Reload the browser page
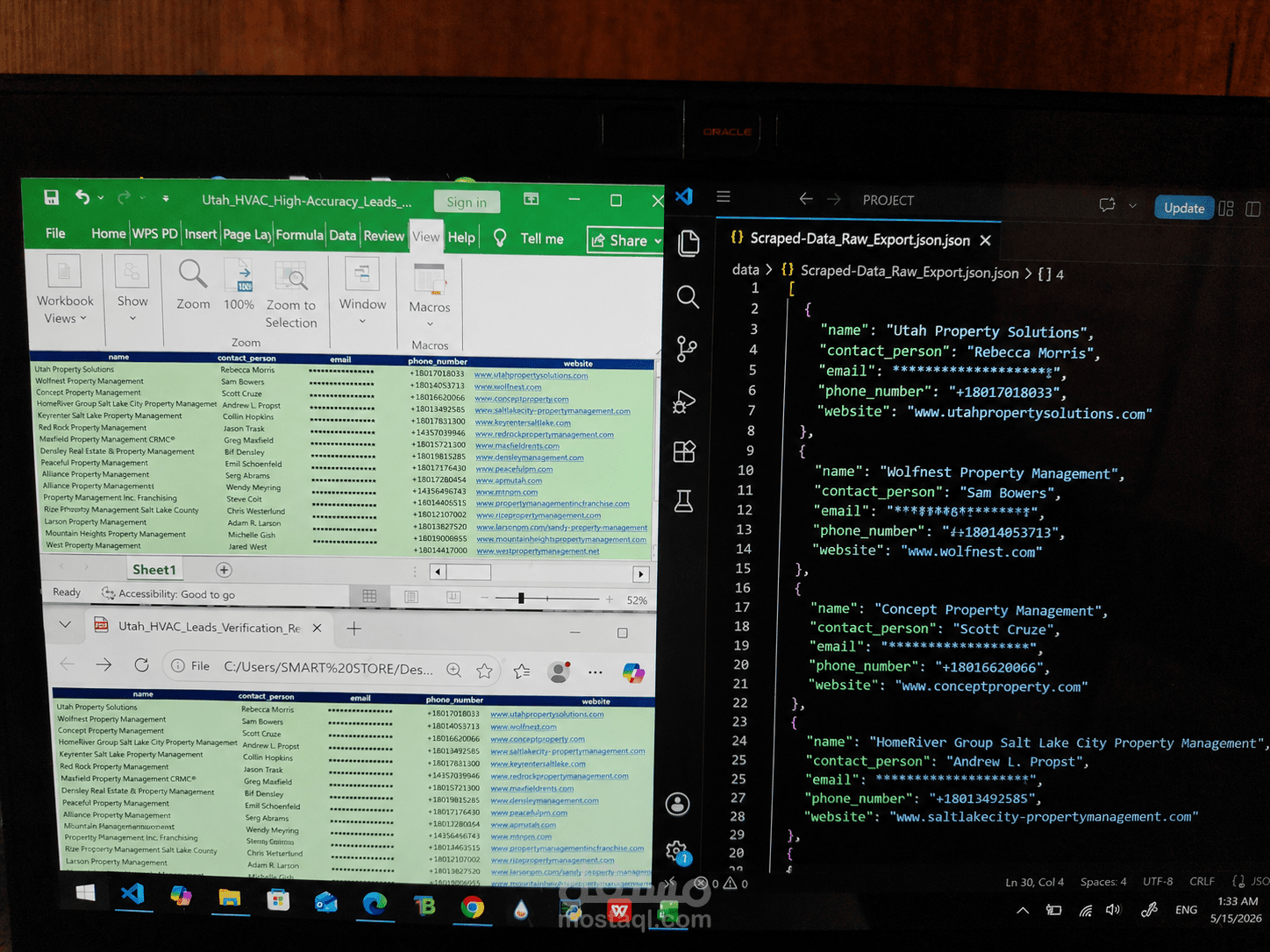Viewport: 1270px width, 952px height. coord(141,665)
